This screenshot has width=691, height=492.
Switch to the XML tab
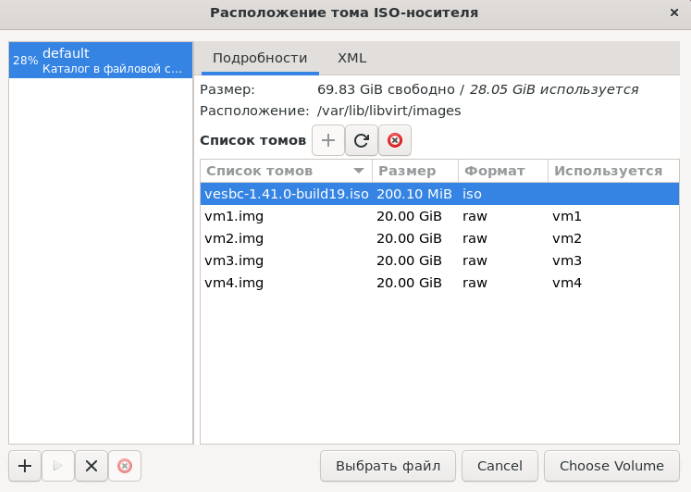point(352,58)
